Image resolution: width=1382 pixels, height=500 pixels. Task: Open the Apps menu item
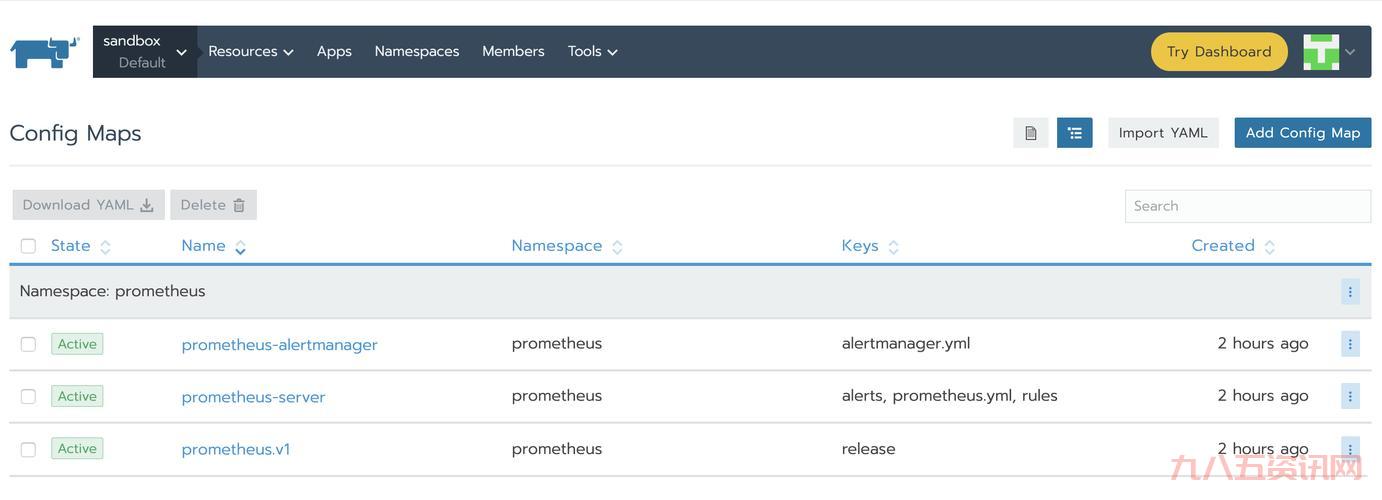334,52
